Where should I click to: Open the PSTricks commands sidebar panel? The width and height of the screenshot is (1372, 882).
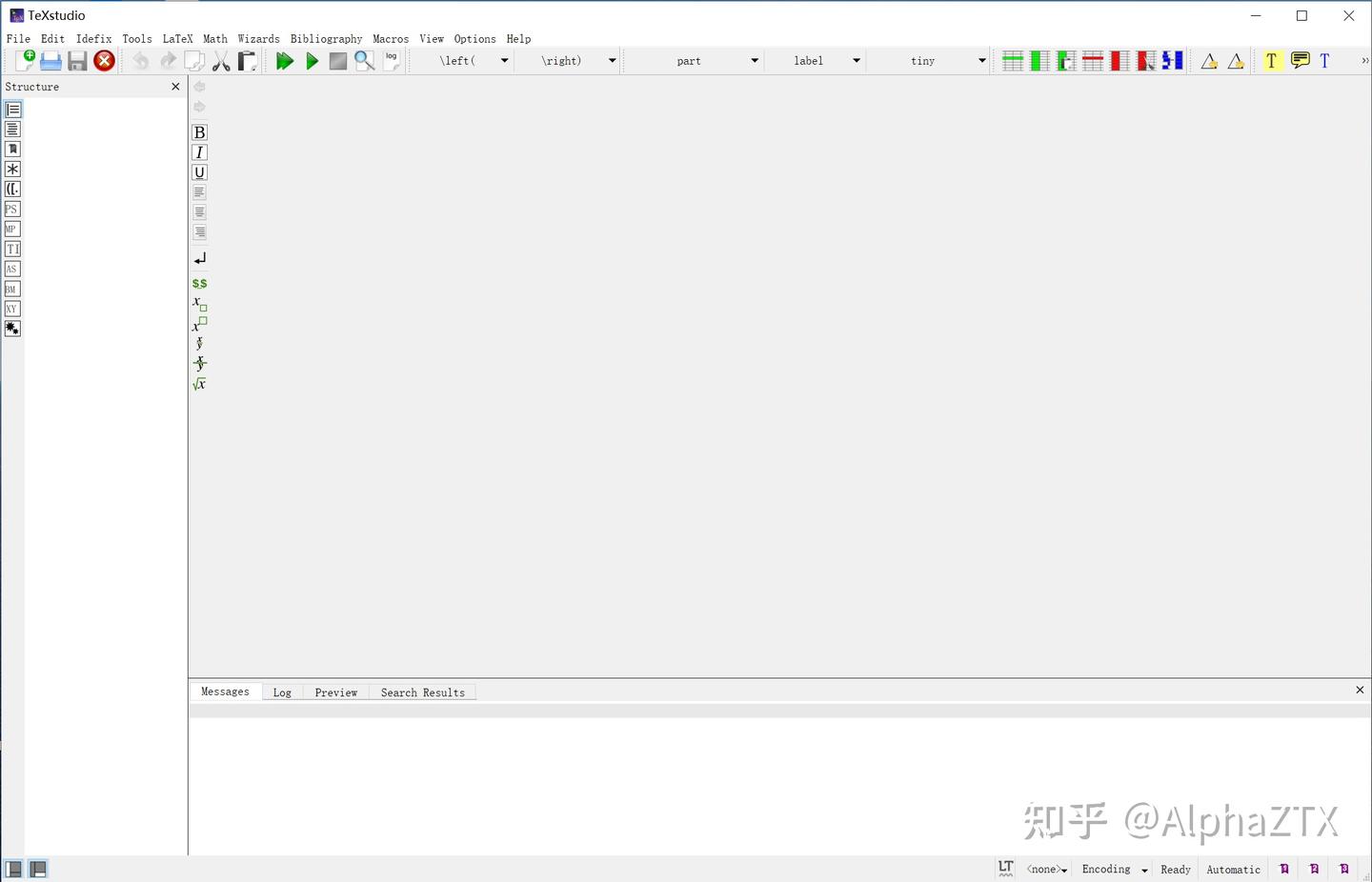coord(12,209)
